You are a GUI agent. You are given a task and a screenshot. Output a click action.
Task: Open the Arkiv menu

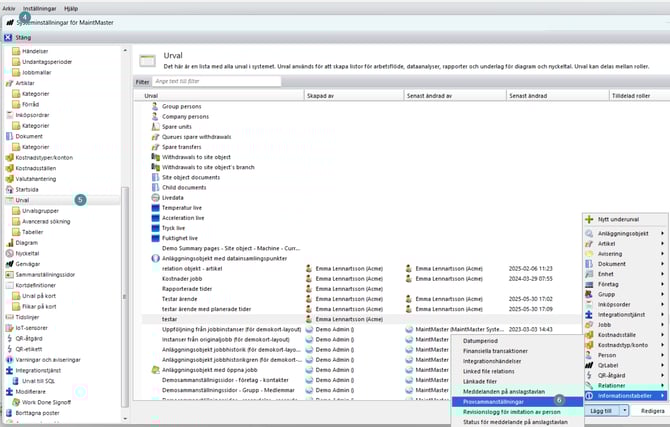pyautogui.click(x=8, y=6)
